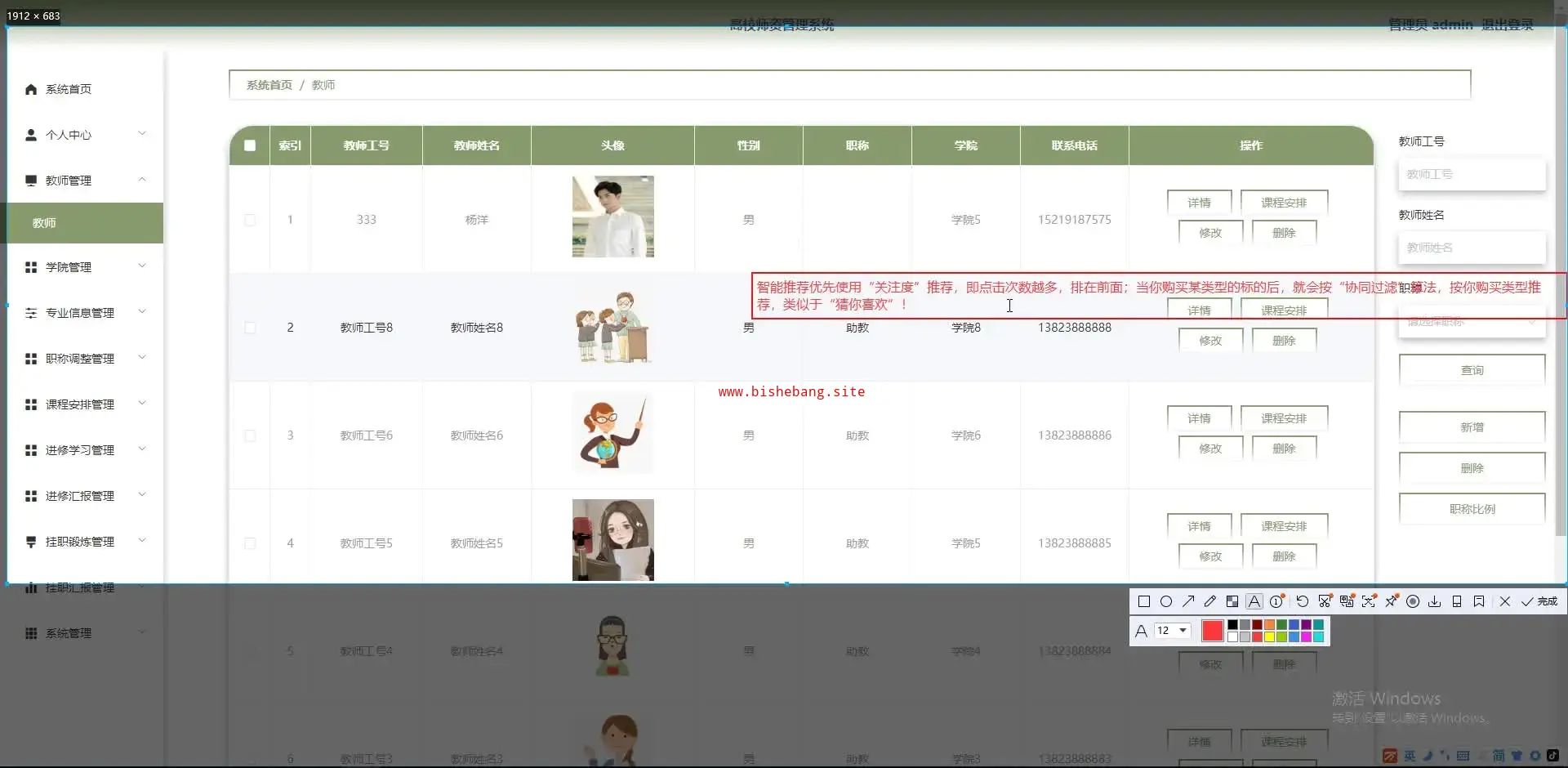
Task: Click the scissors tool in screenshot toolbar
Action: pos(1325,601)
